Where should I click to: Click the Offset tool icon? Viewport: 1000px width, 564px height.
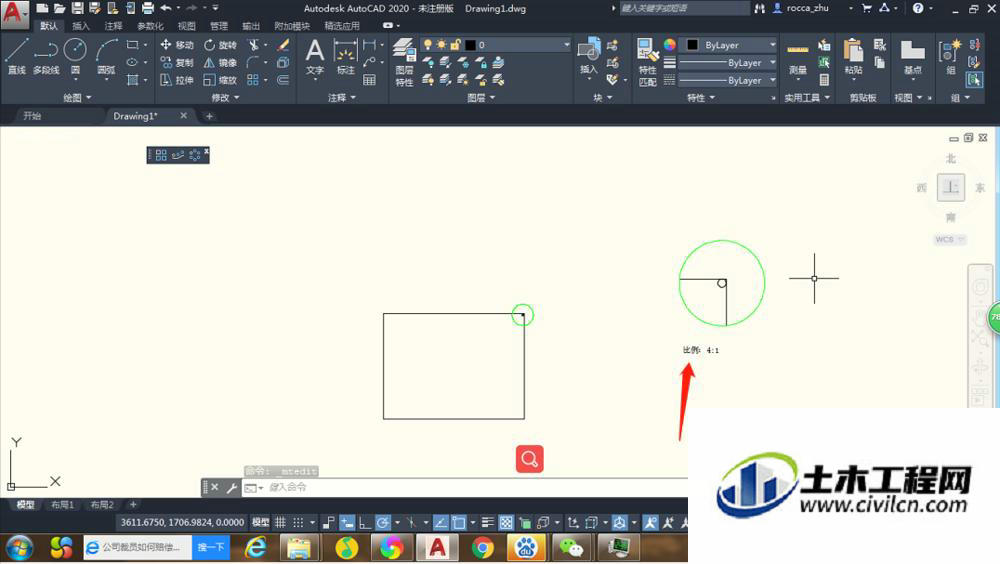point(283,80)
